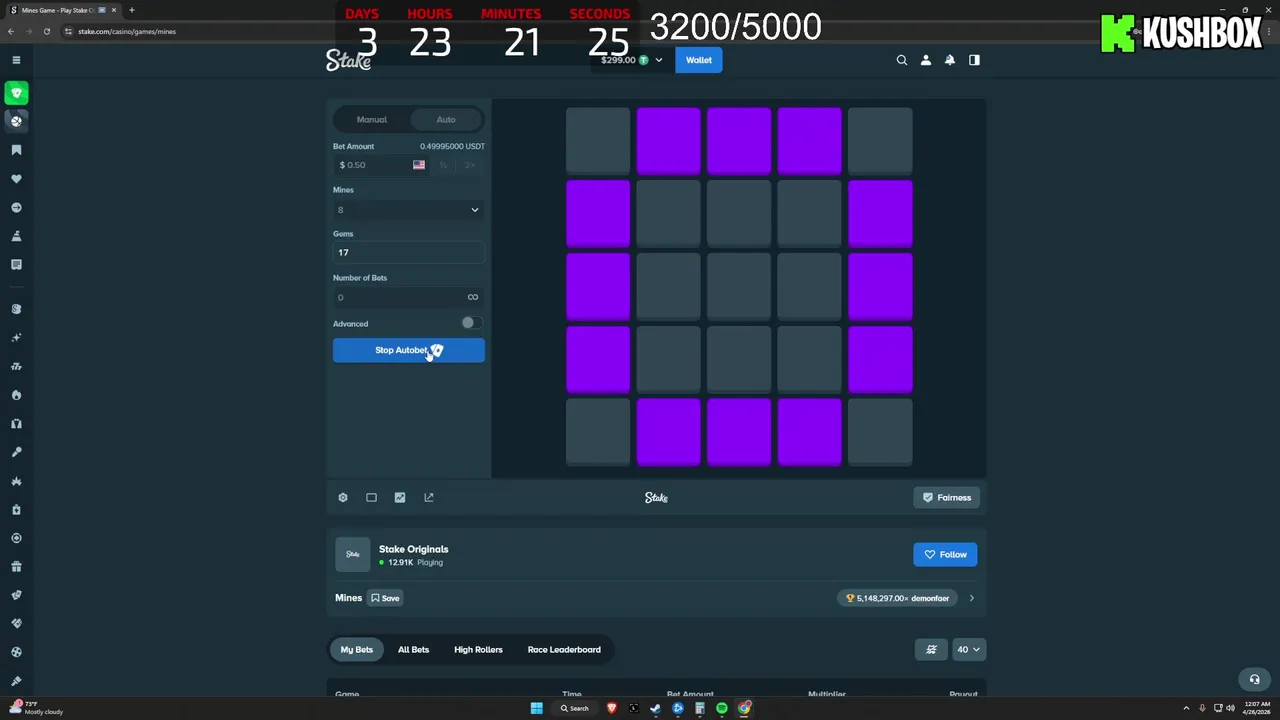The width and height of the screenshot is (1280, 720).
Task: Expand the $299.00 balance dropdown
Action: (631, 60)
